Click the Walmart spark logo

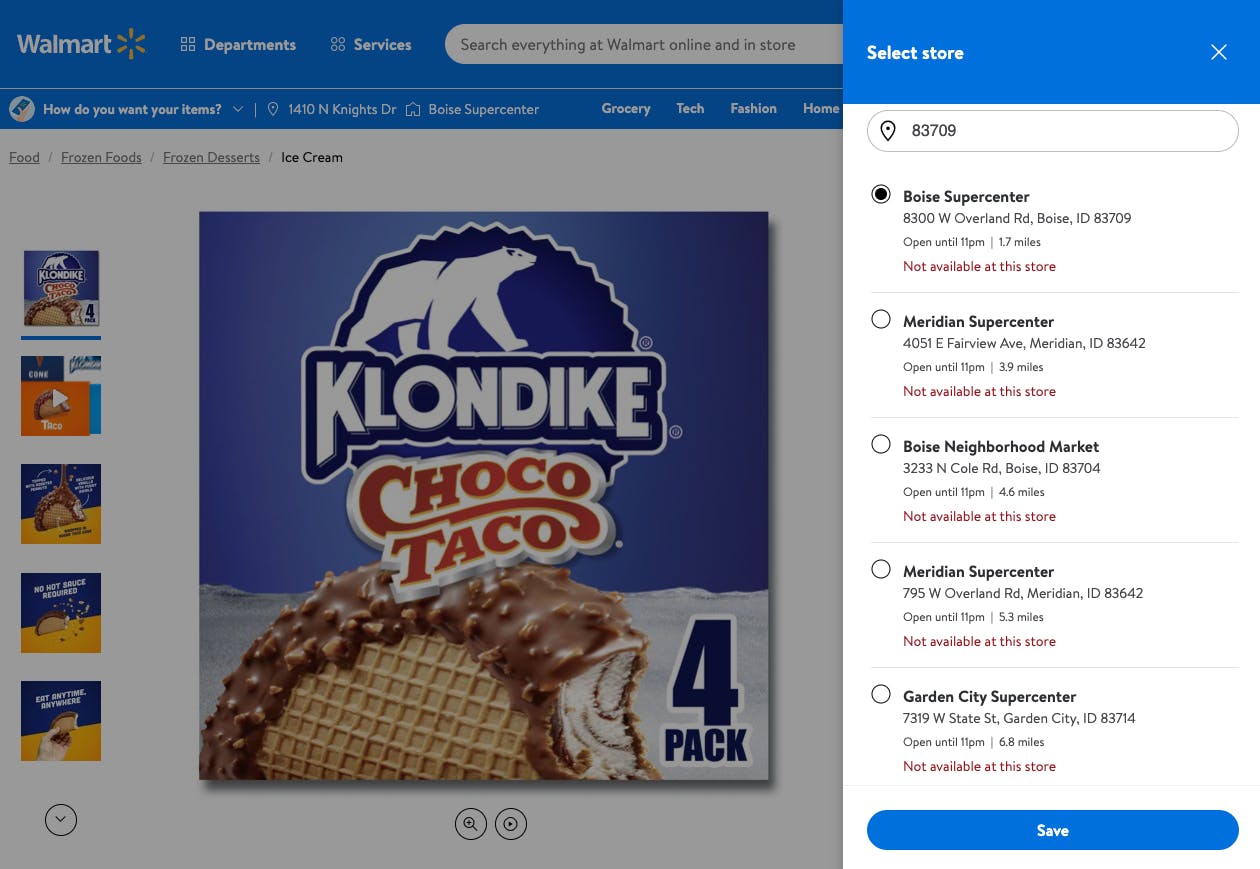click(x=131, y=44)
